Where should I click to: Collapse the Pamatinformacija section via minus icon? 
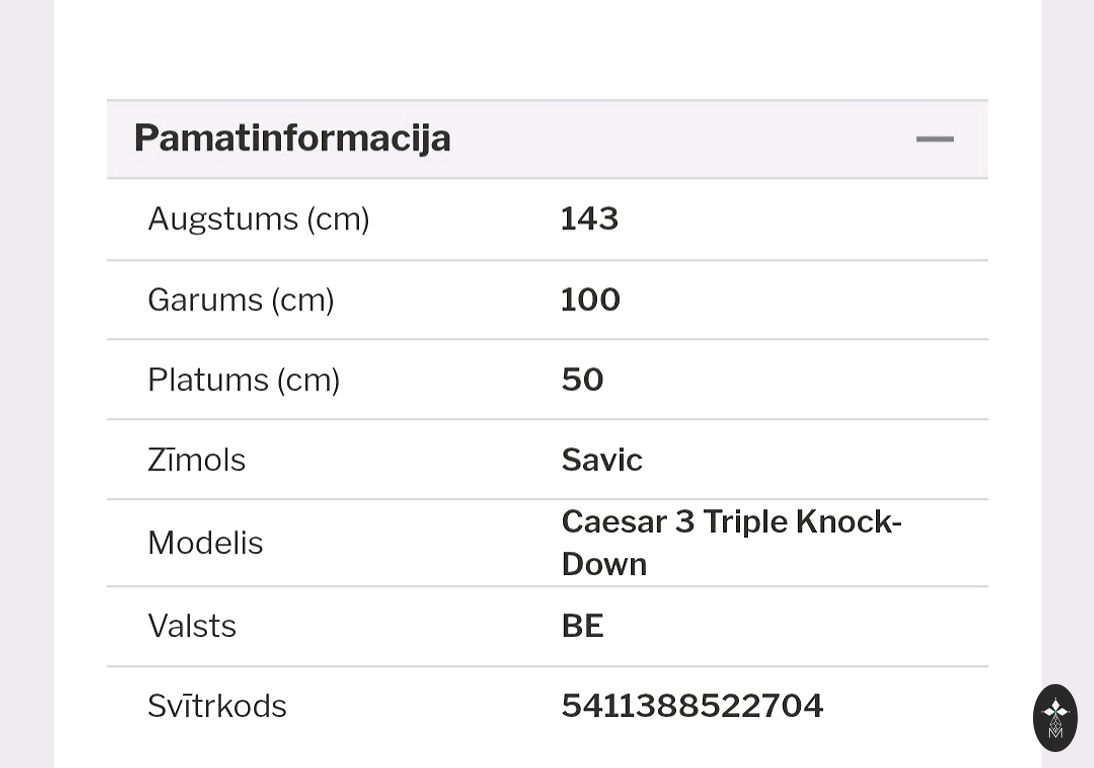[x=934, y=139]
